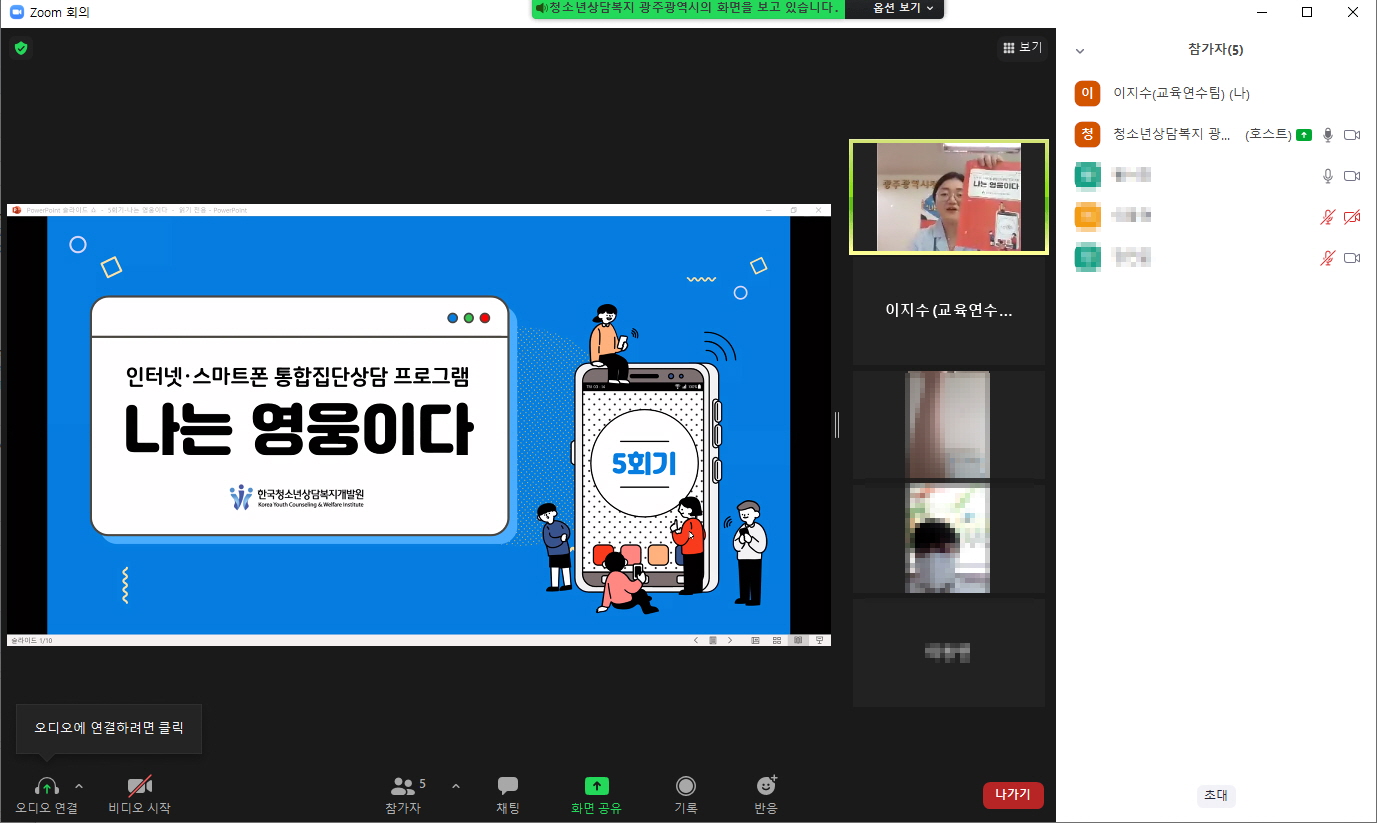Screen dimensions: 1377x823
Task: Connect audio using 오디오 연결 headphone button
Action: click(x=46, y=787)
